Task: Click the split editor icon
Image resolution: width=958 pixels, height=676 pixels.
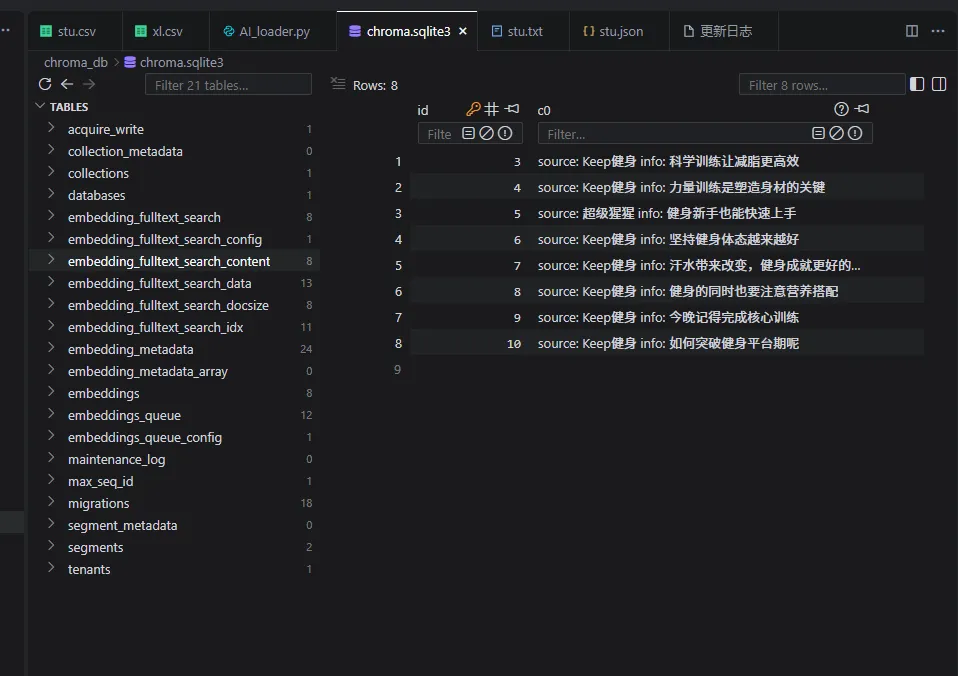Action: click(x=912, y=31)
